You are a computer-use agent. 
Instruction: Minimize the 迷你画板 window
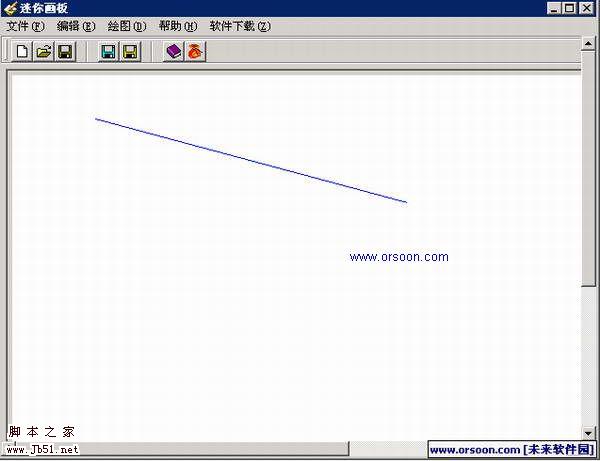point(553,8)
